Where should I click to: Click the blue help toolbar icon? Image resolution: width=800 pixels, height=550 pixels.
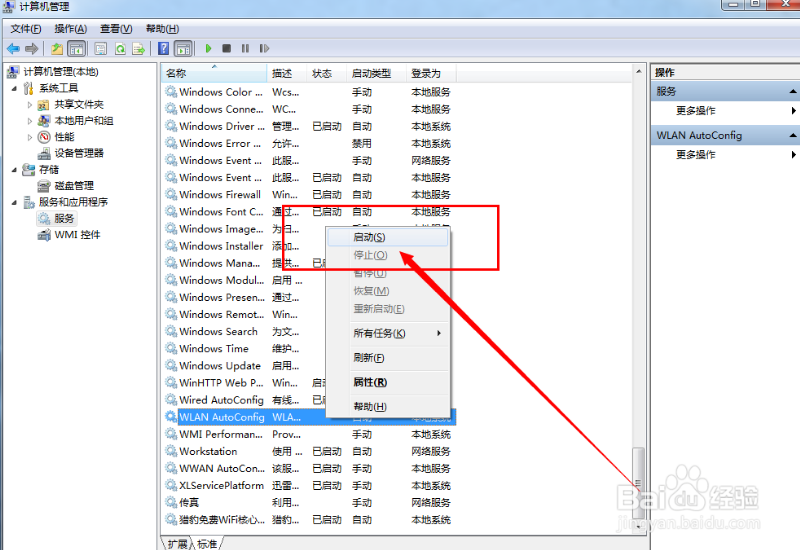click(163, 48)
